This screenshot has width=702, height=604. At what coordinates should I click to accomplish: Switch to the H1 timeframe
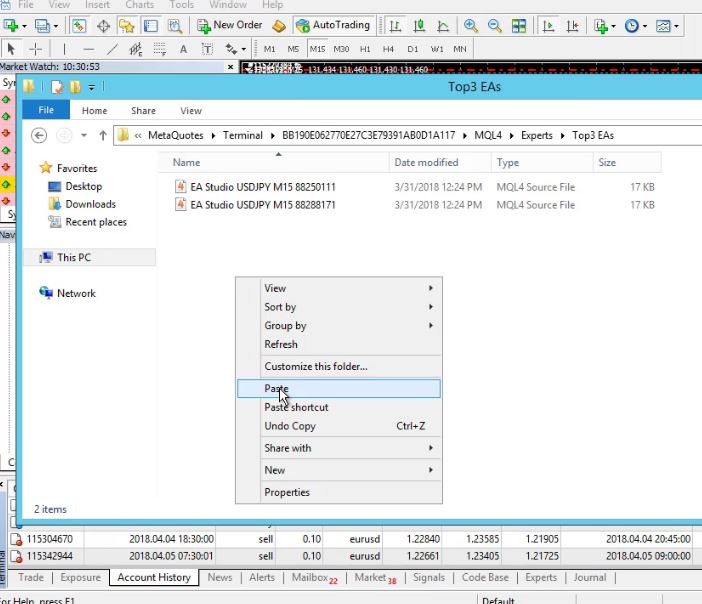(x=365, y=49)
